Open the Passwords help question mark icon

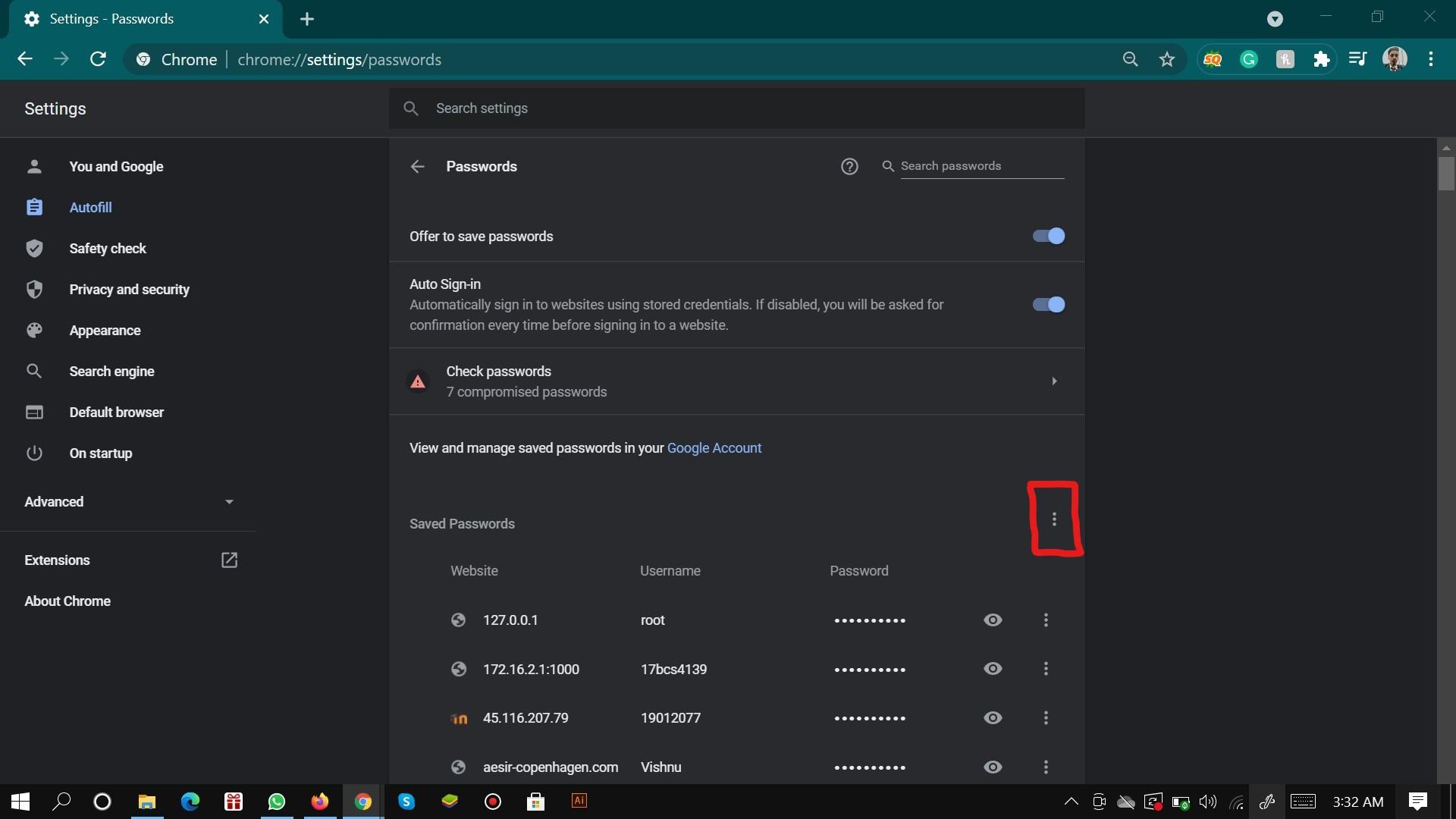(x=849, y=166)
